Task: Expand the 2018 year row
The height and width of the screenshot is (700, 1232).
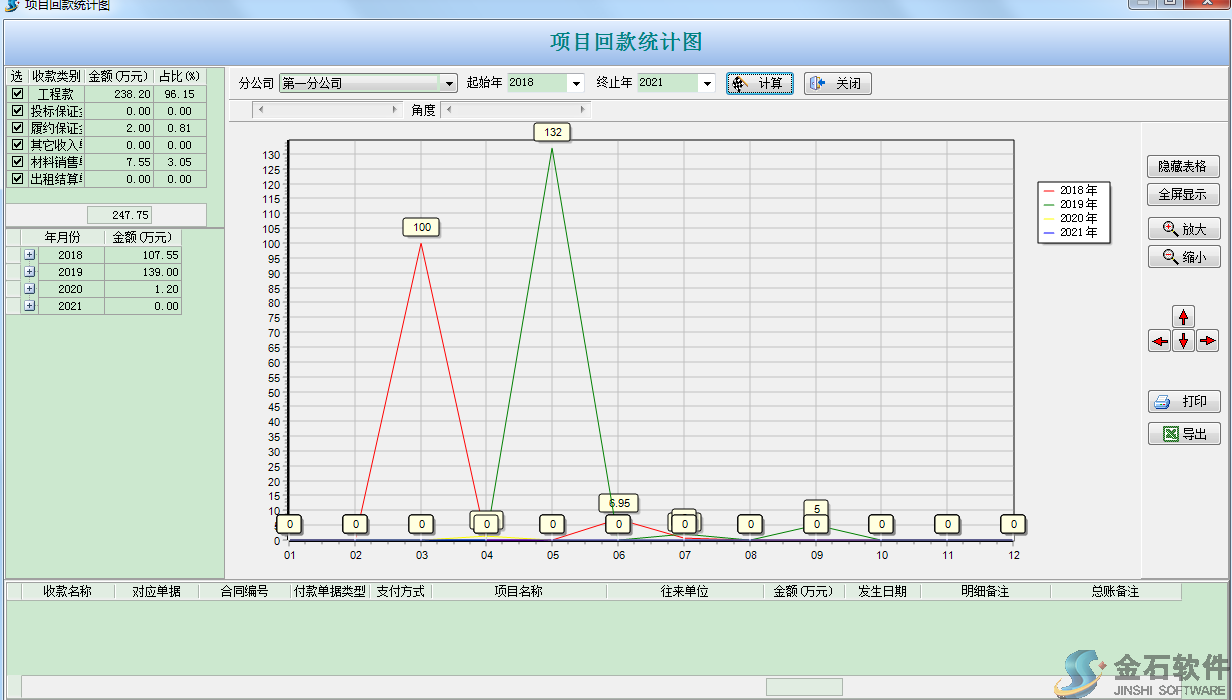Action: tap(29, 255)
